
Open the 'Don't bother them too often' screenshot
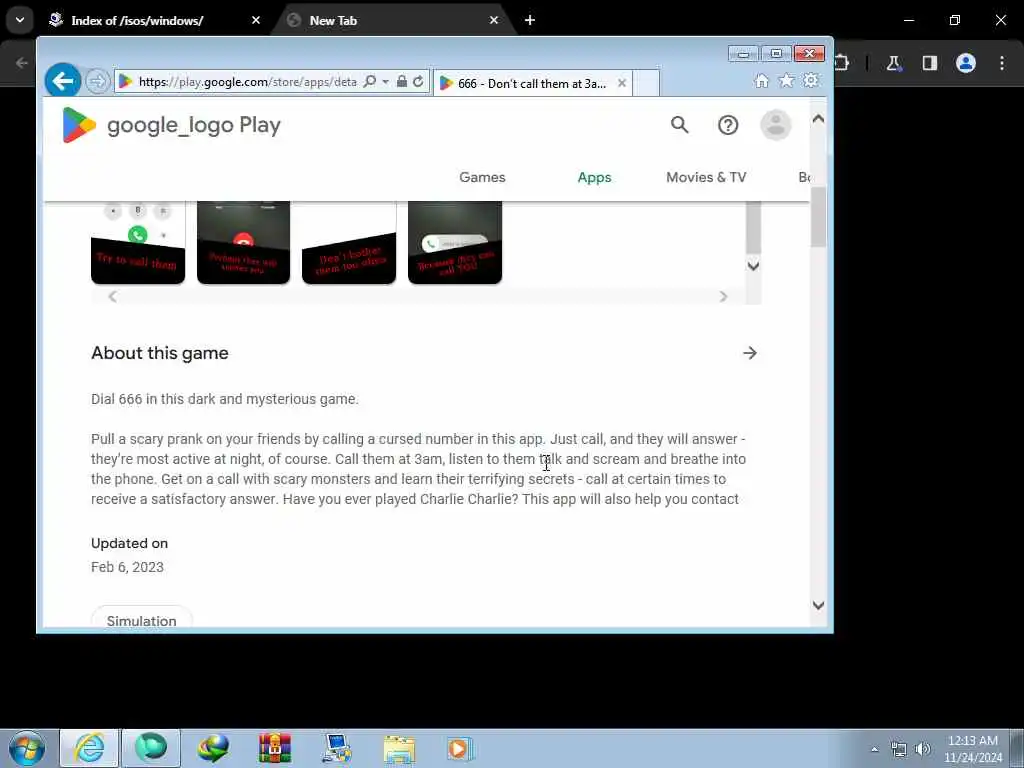click(349, 242)
